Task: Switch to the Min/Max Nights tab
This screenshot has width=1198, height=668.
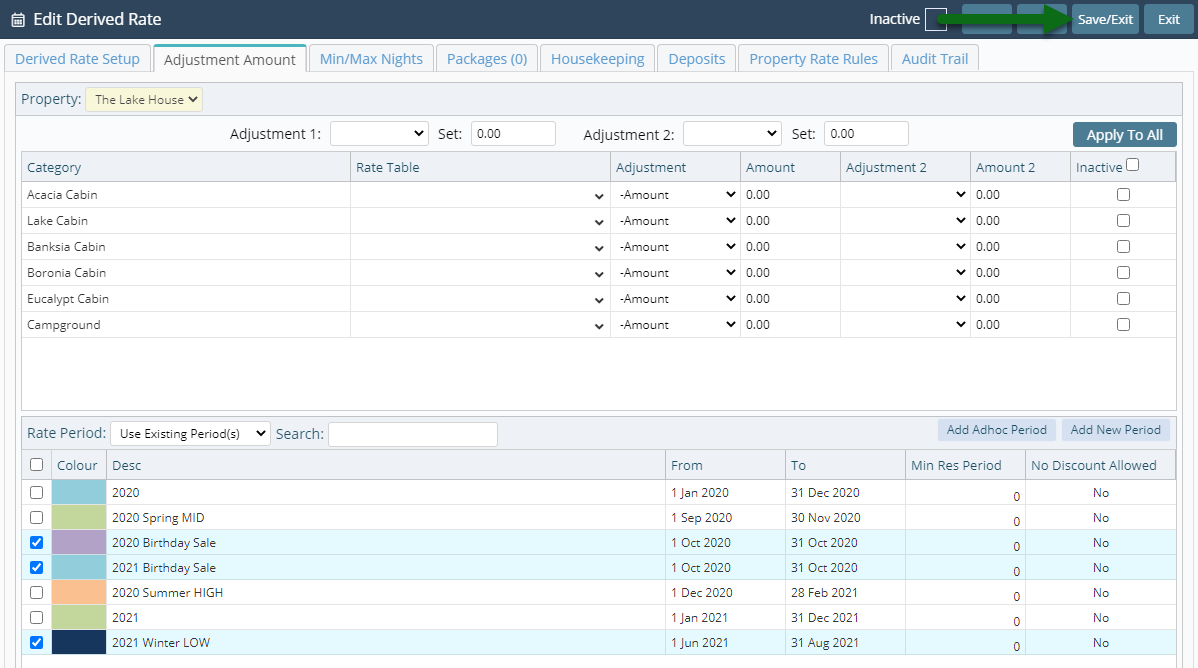Action: click(371, 59)
